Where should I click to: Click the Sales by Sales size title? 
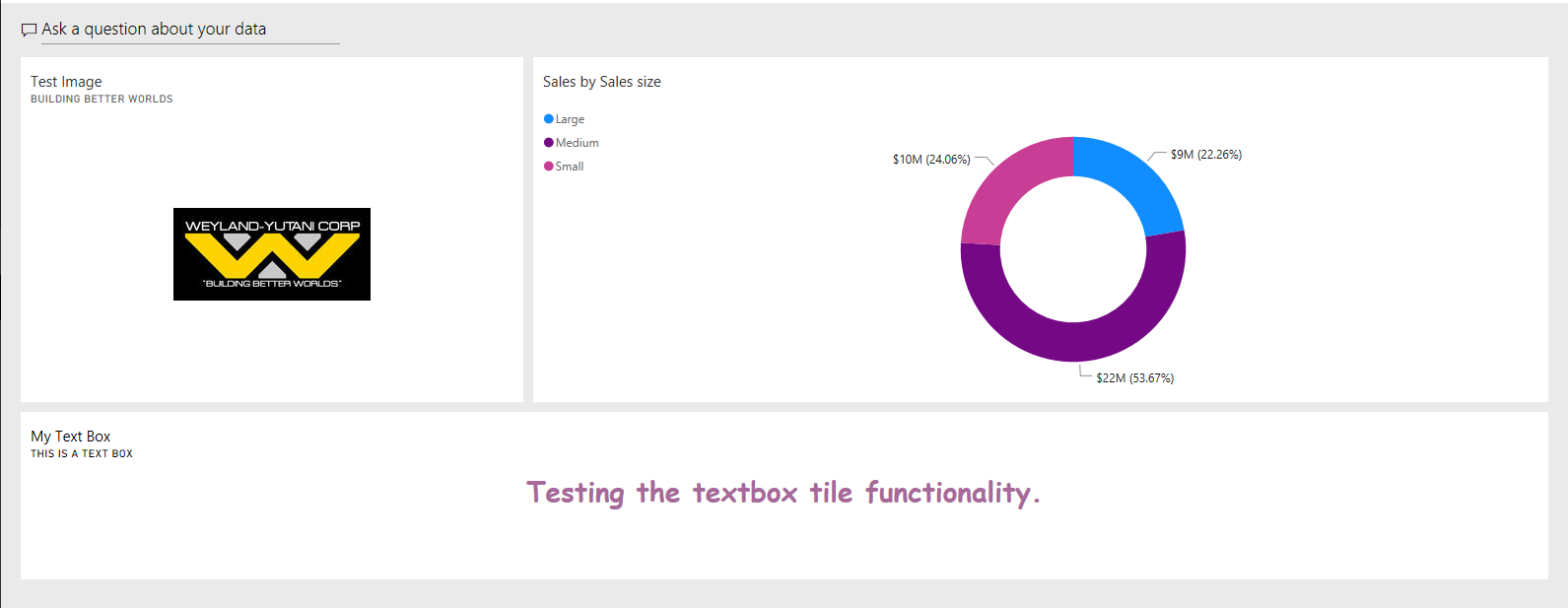click(602, 82)
